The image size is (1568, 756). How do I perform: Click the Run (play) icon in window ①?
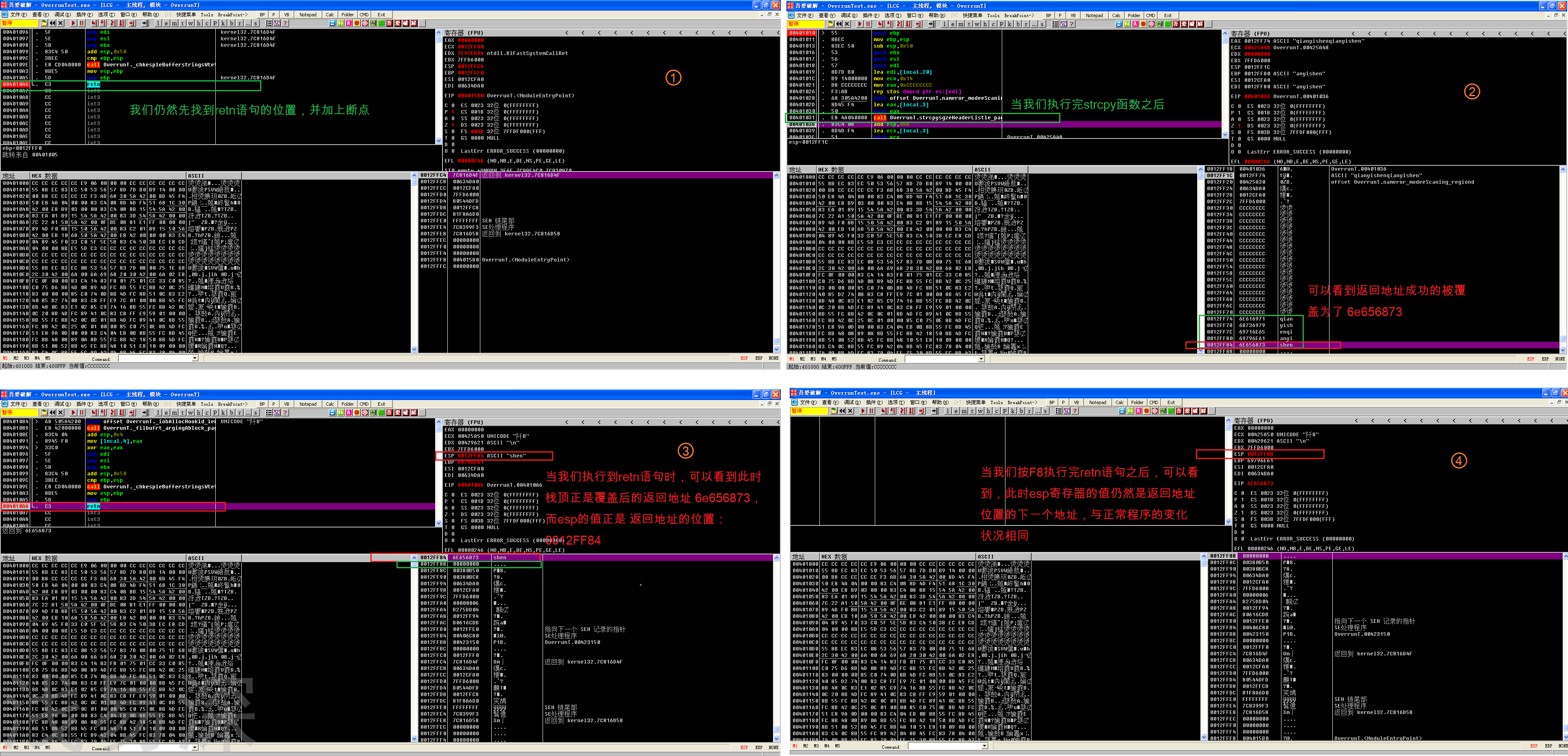coord(73,23)
